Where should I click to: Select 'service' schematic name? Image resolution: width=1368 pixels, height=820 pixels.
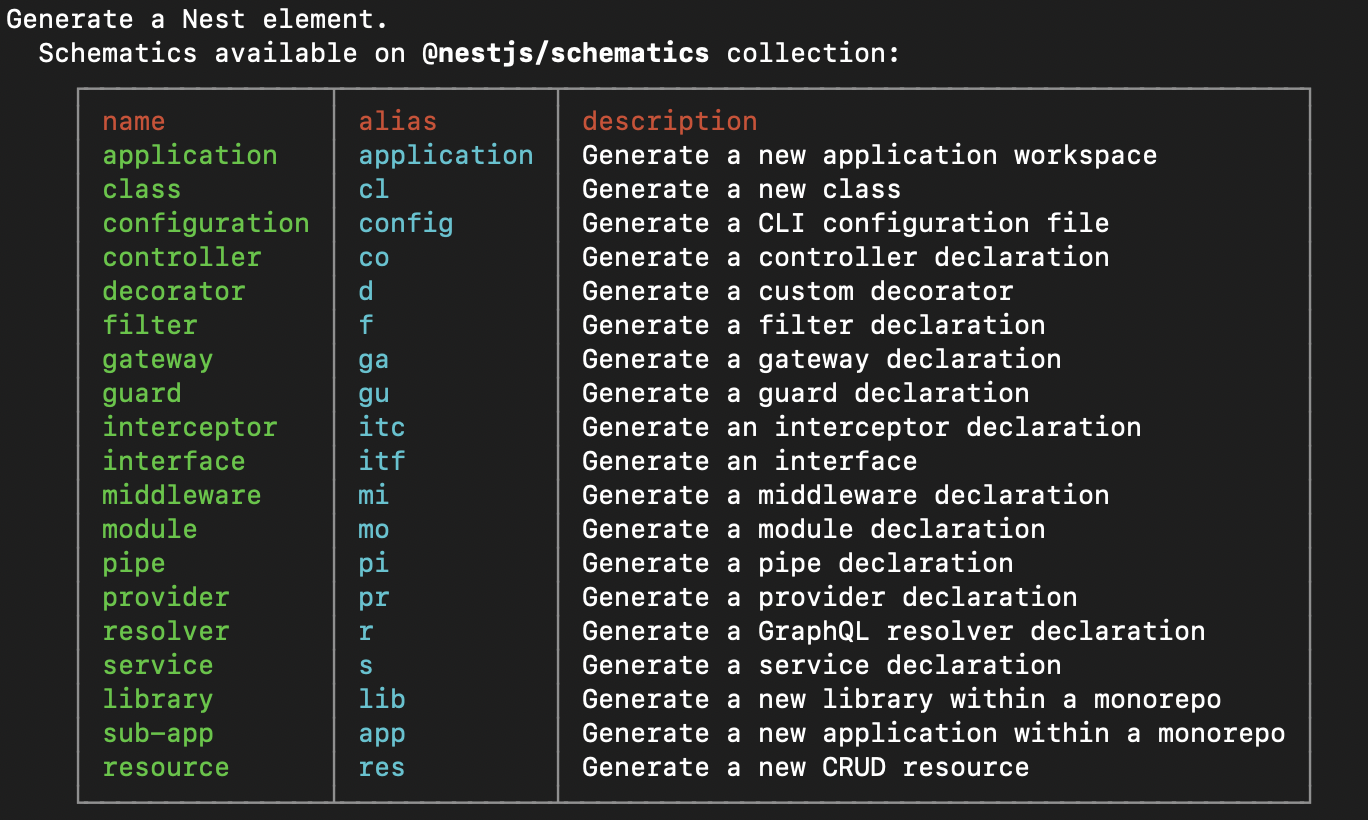click(158, 666)
